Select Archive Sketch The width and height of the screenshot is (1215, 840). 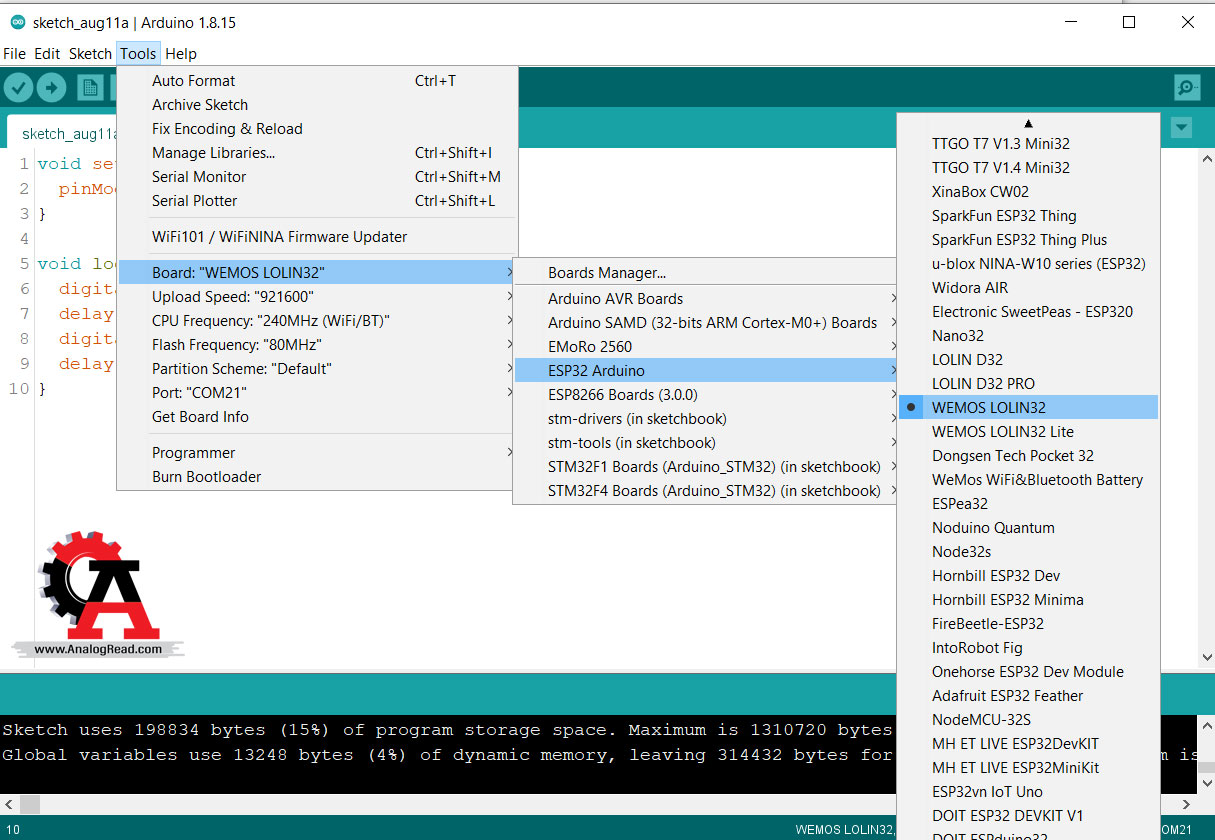click(318, 105)
